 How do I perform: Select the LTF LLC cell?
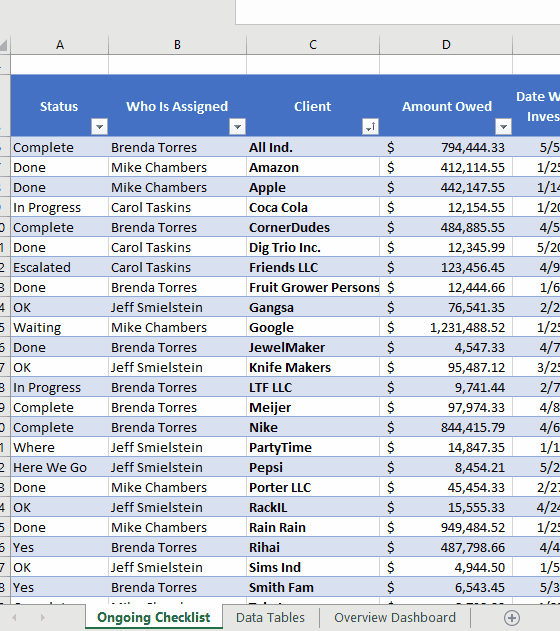click(313, 387)
